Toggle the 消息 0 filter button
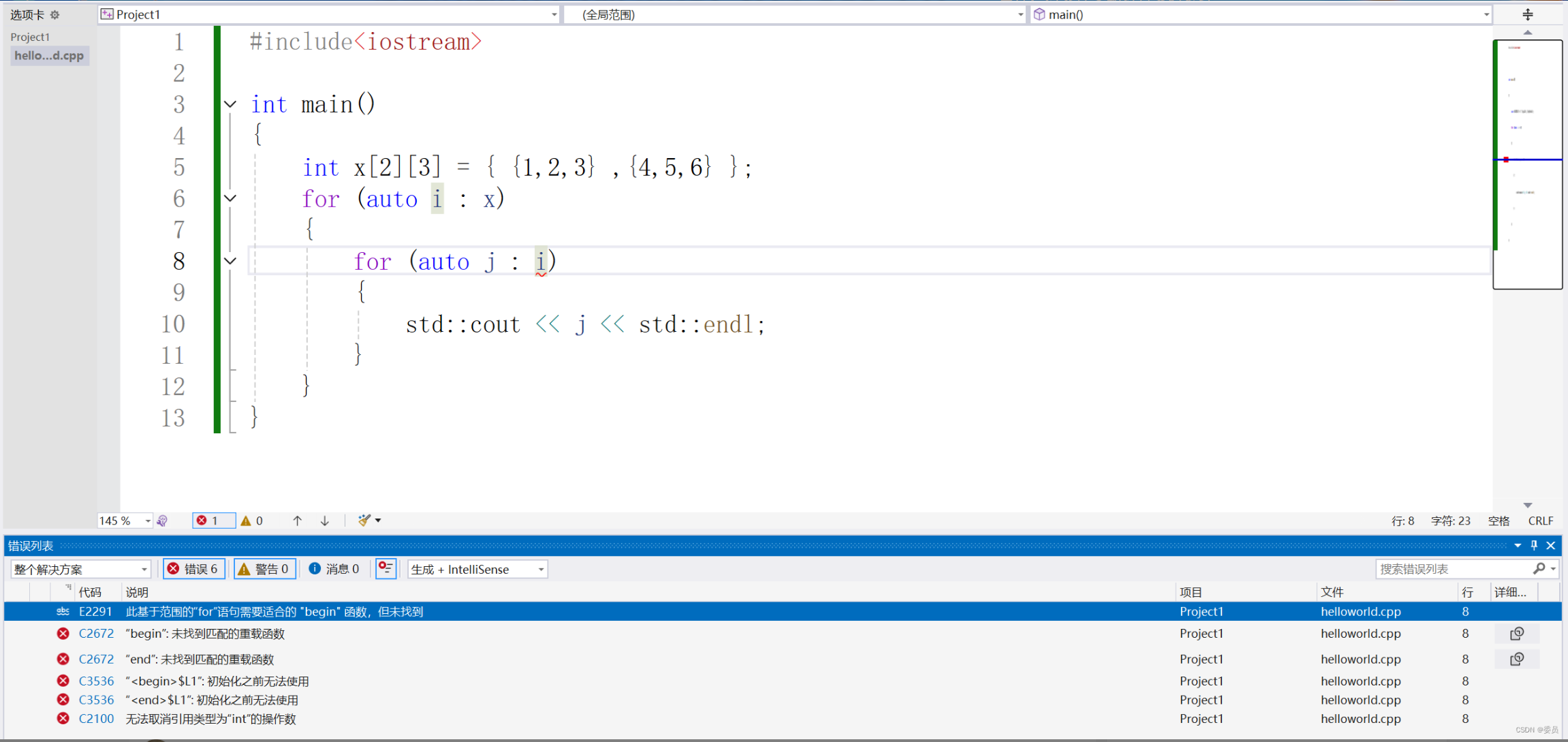The image size is (1568, 742). (x=334, y=568)
